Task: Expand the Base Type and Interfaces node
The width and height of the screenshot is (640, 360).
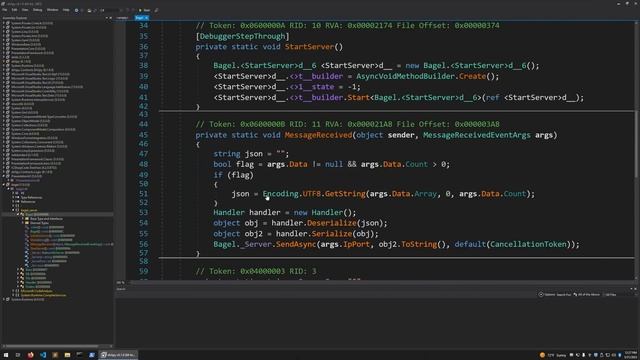Action: (x=23, y=219)
